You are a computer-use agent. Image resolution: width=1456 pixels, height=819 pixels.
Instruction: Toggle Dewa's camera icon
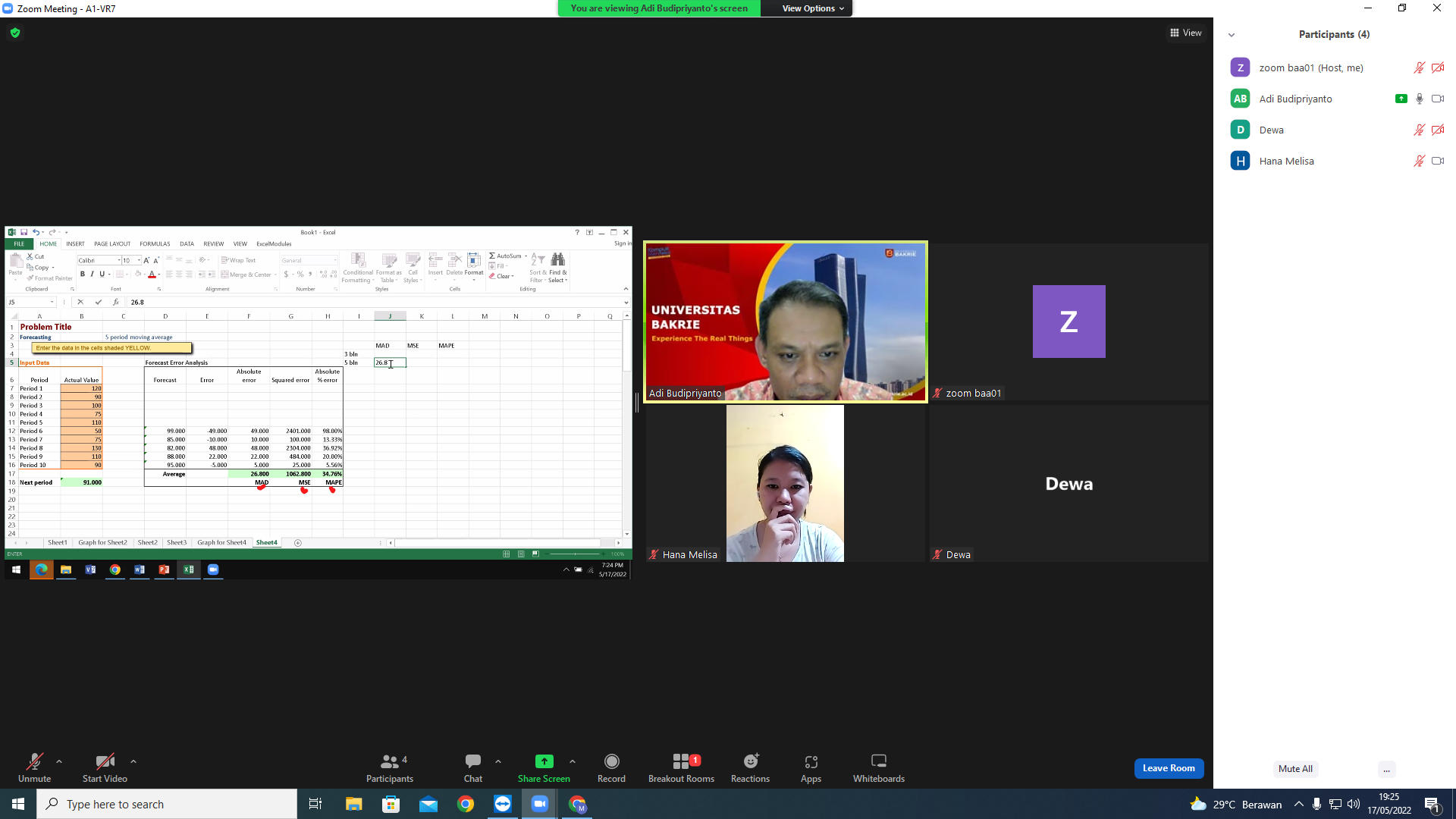pyautogui.click(x=1438, y=130)
